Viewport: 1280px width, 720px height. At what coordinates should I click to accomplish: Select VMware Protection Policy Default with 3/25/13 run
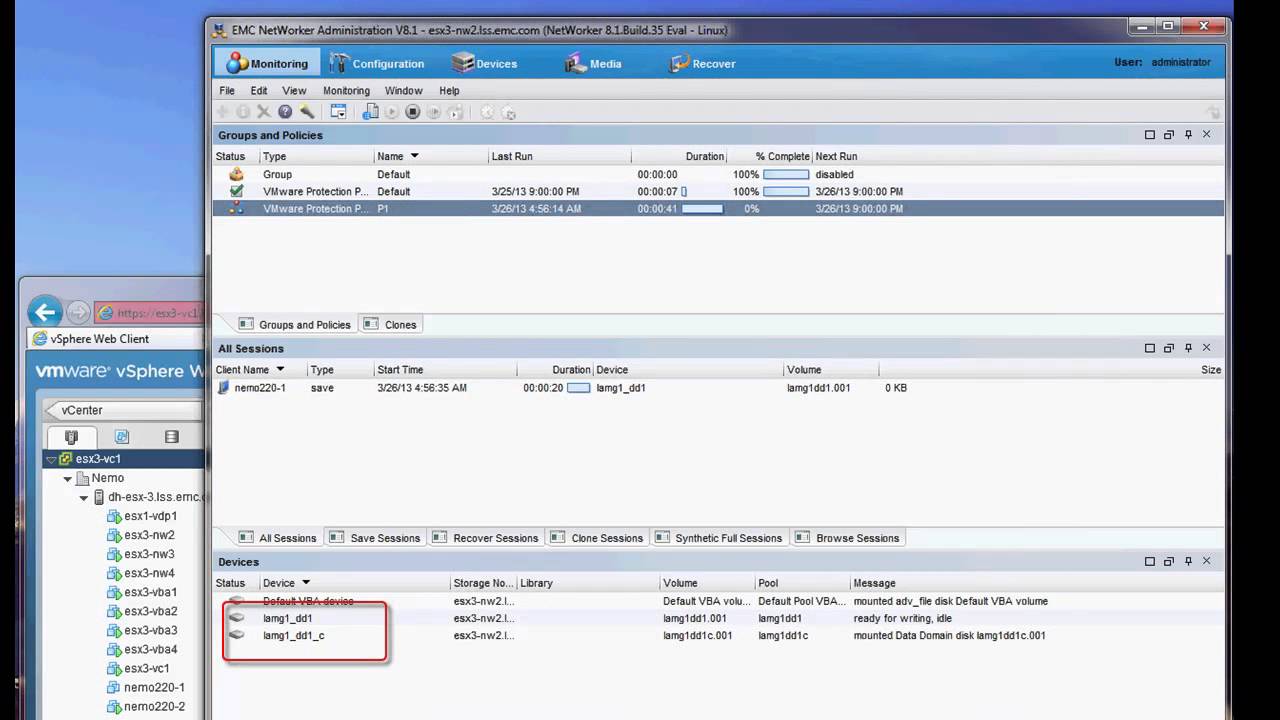tap(718, 191)
